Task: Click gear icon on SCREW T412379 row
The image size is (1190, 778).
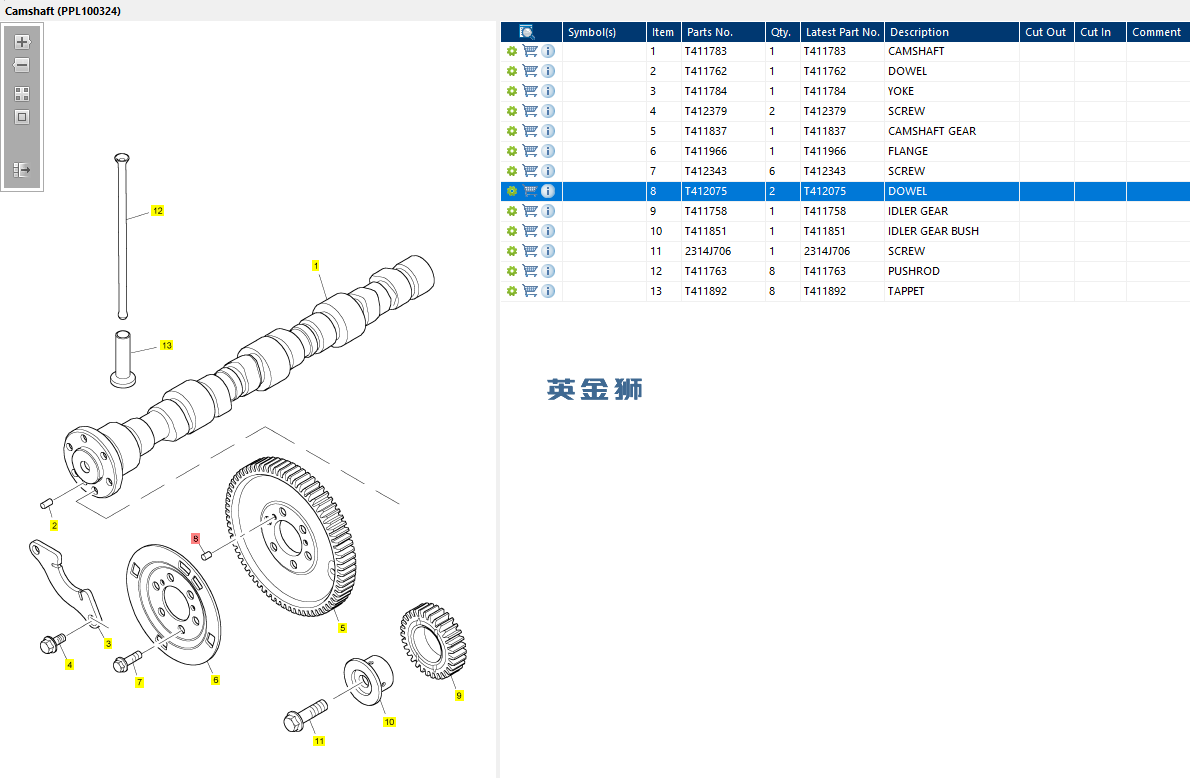Action: (512, 111)
